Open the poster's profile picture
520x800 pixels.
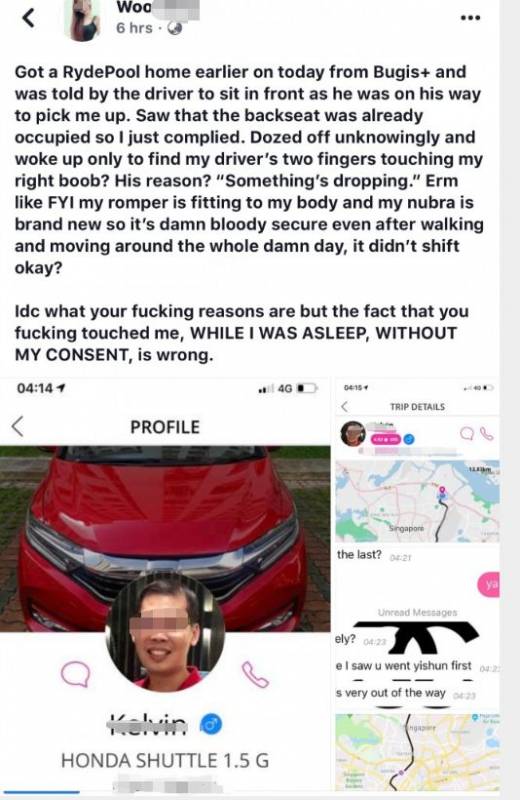click(82, 19)
